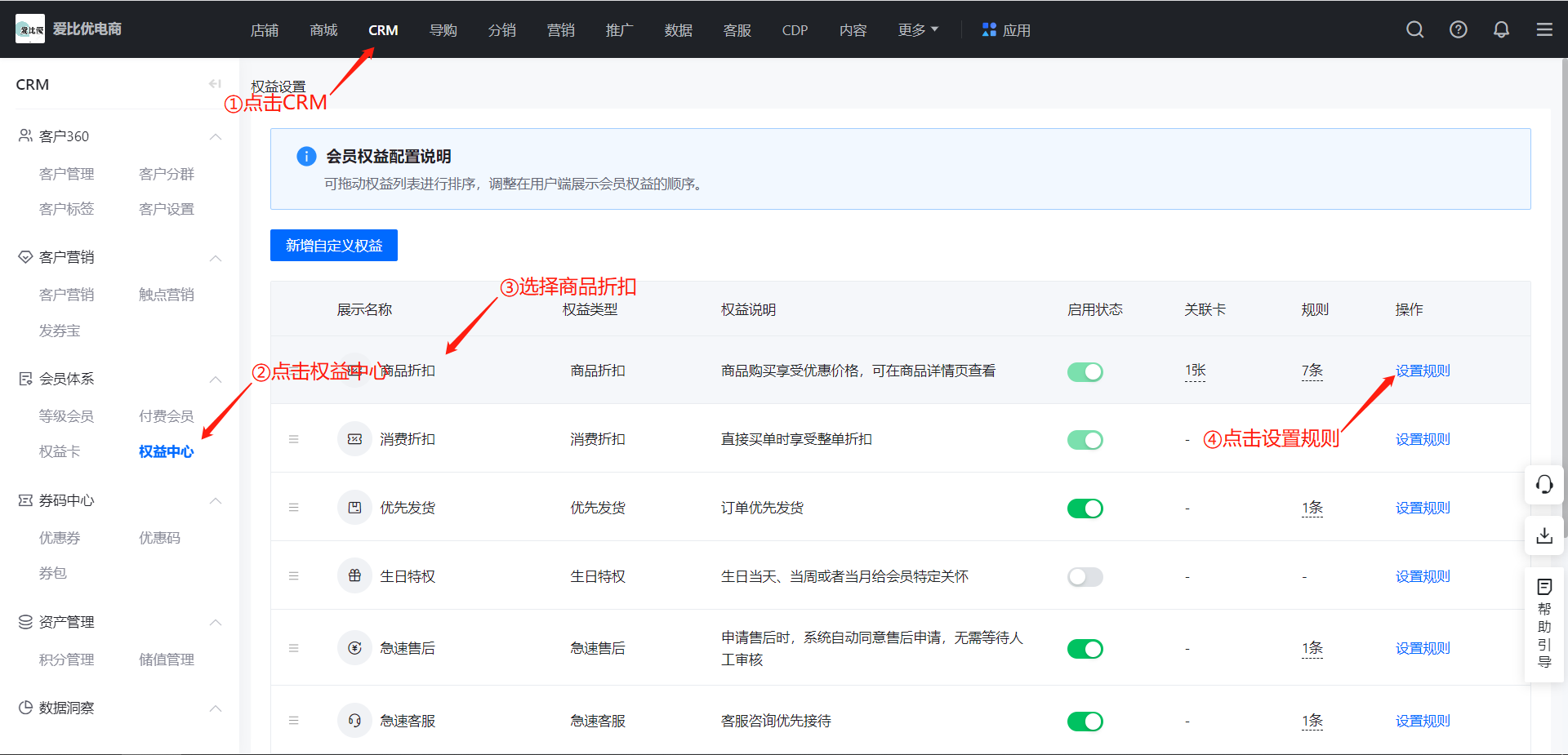Image resolution: width=1568 pixels, height=755 pixels.
Task: Open the search icon in top bar
Action: [x=1415, y=29]
